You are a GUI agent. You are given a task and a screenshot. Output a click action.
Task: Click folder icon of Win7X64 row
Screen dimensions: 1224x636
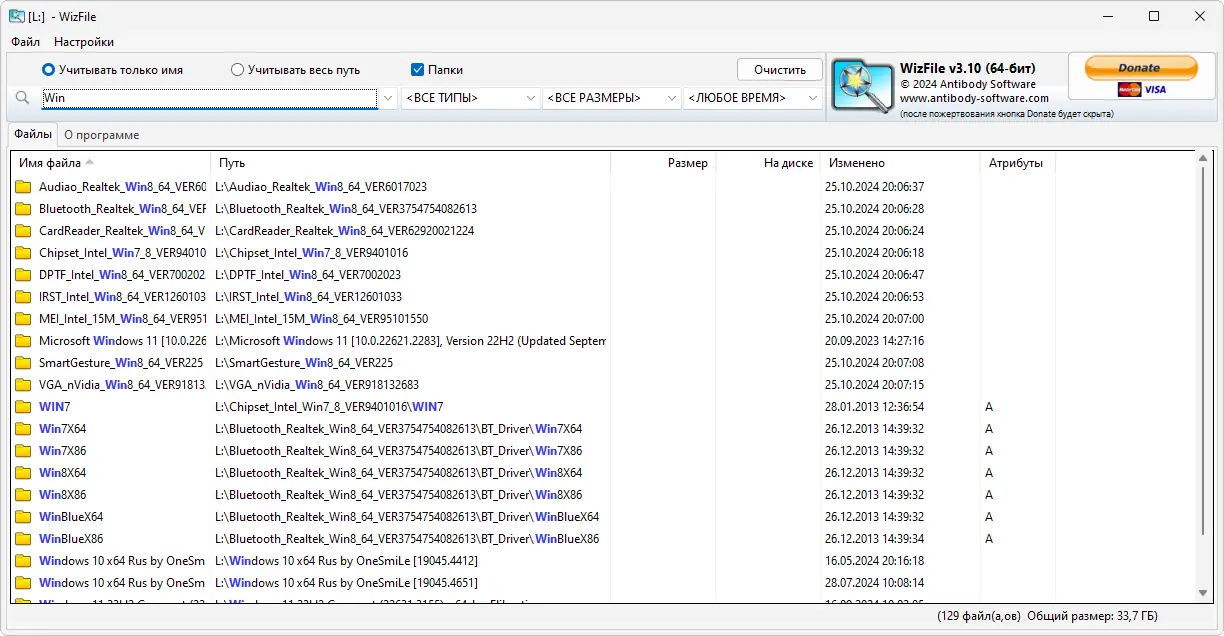(x=23, y=429)
